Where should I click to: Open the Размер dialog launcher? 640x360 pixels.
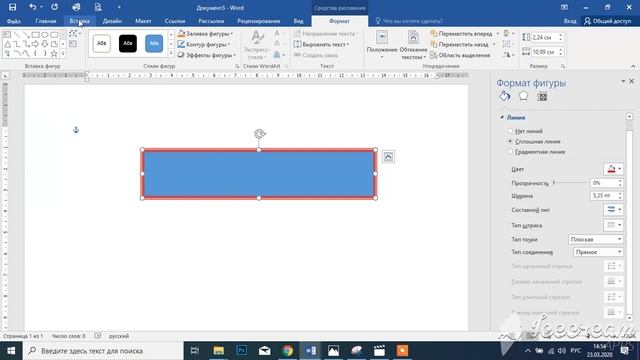tap(563, 66)
